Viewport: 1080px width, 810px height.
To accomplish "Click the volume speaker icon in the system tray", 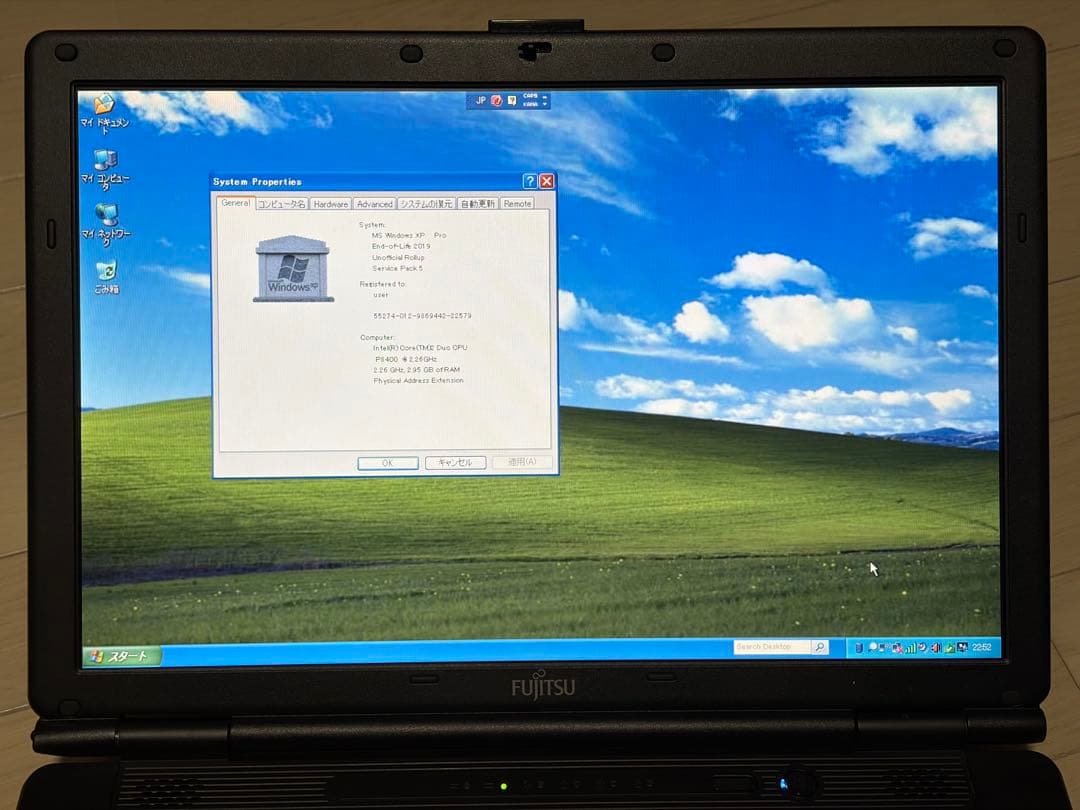I will [x=936, y=648].
